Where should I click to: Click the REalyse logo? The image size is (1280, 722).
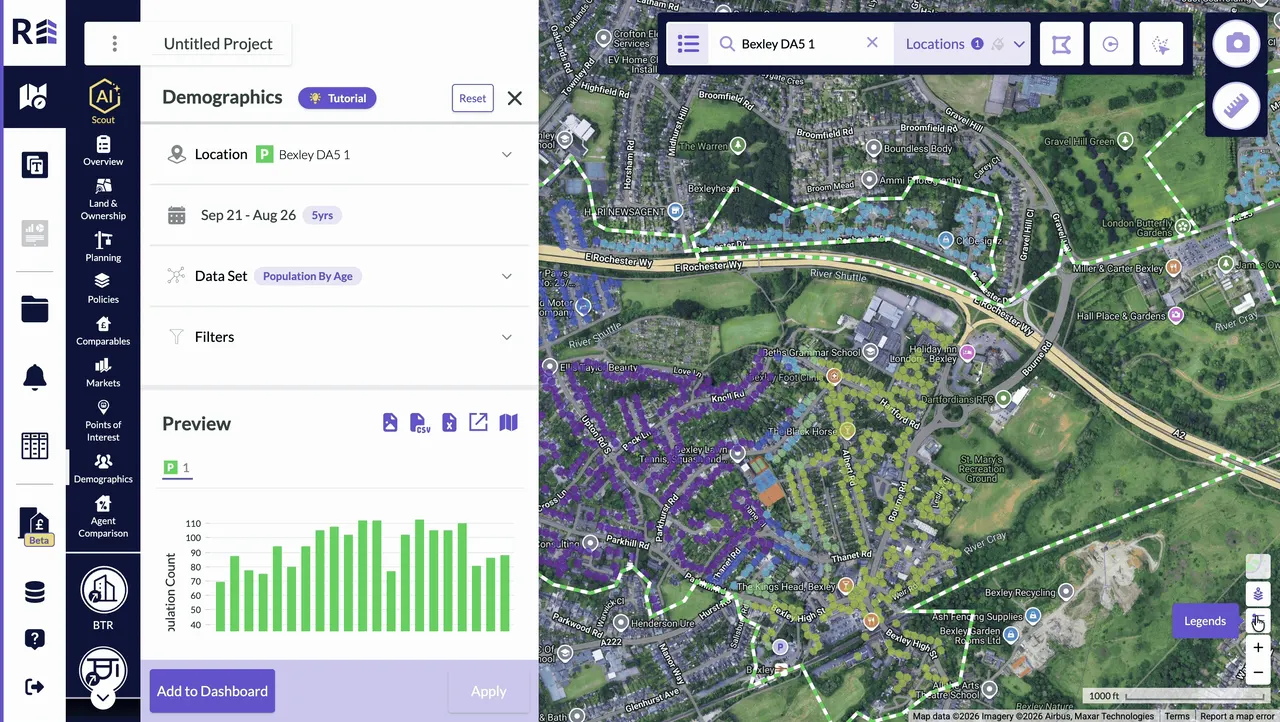click(x=35, y=32)
